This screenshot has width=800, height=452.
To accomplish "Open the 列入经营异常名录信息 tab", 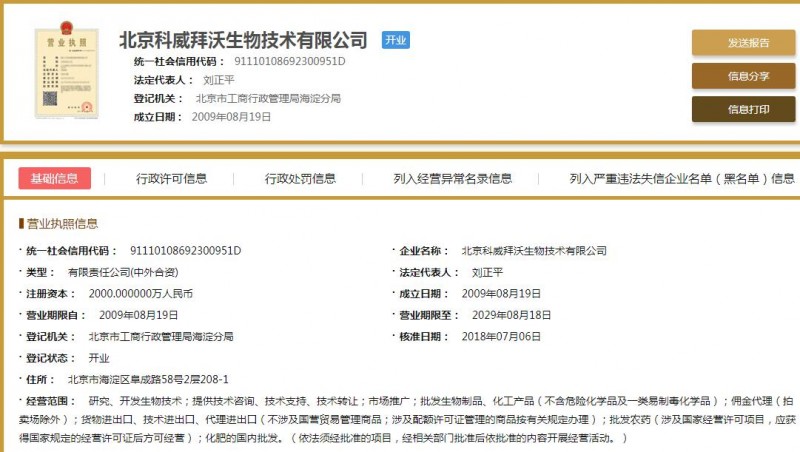I will (x=453, y=179).
